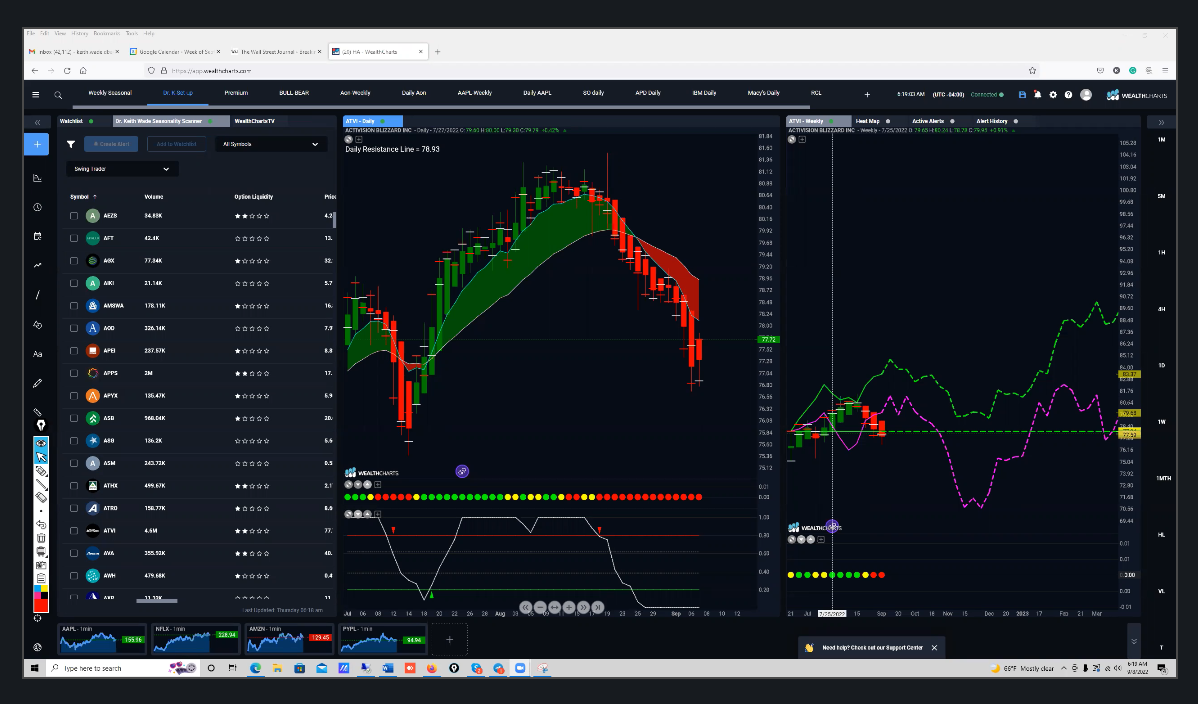1198x704 pixels.
Task: Open the user profile avatar
Action: (x=1086, y=95)
